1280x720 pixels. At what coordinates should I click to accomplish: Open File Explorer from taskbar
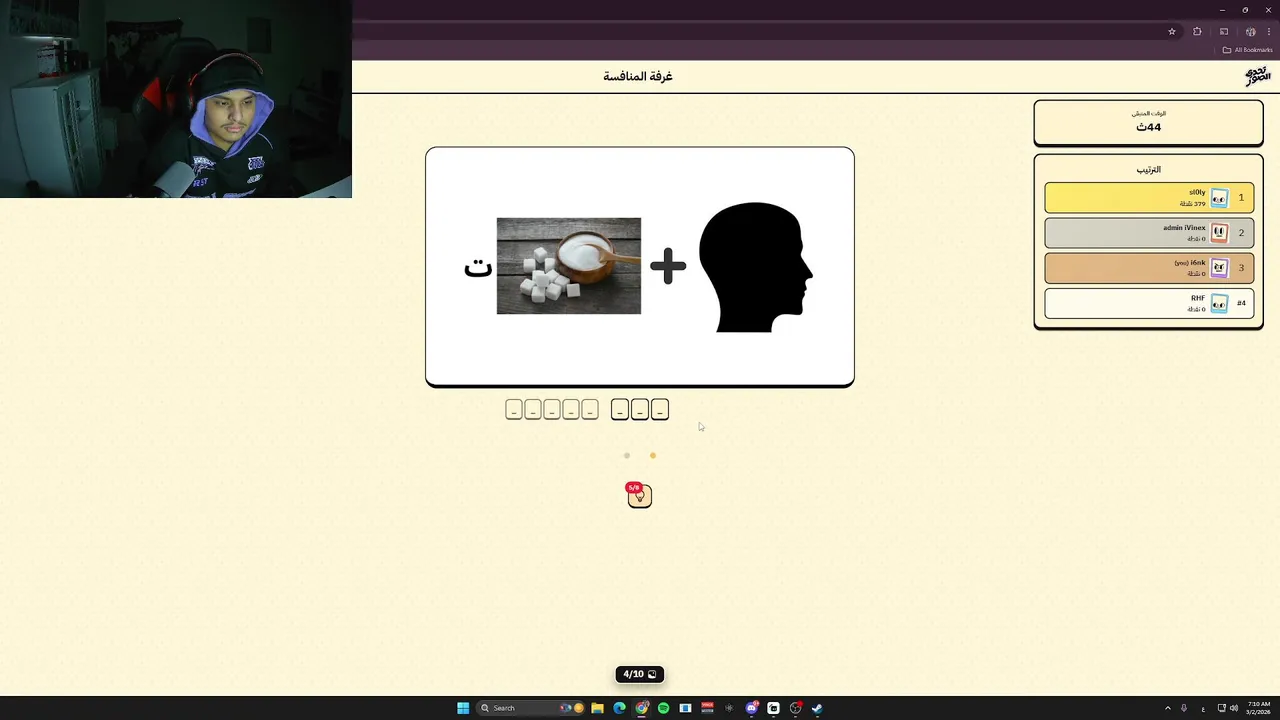coord(597,708)
